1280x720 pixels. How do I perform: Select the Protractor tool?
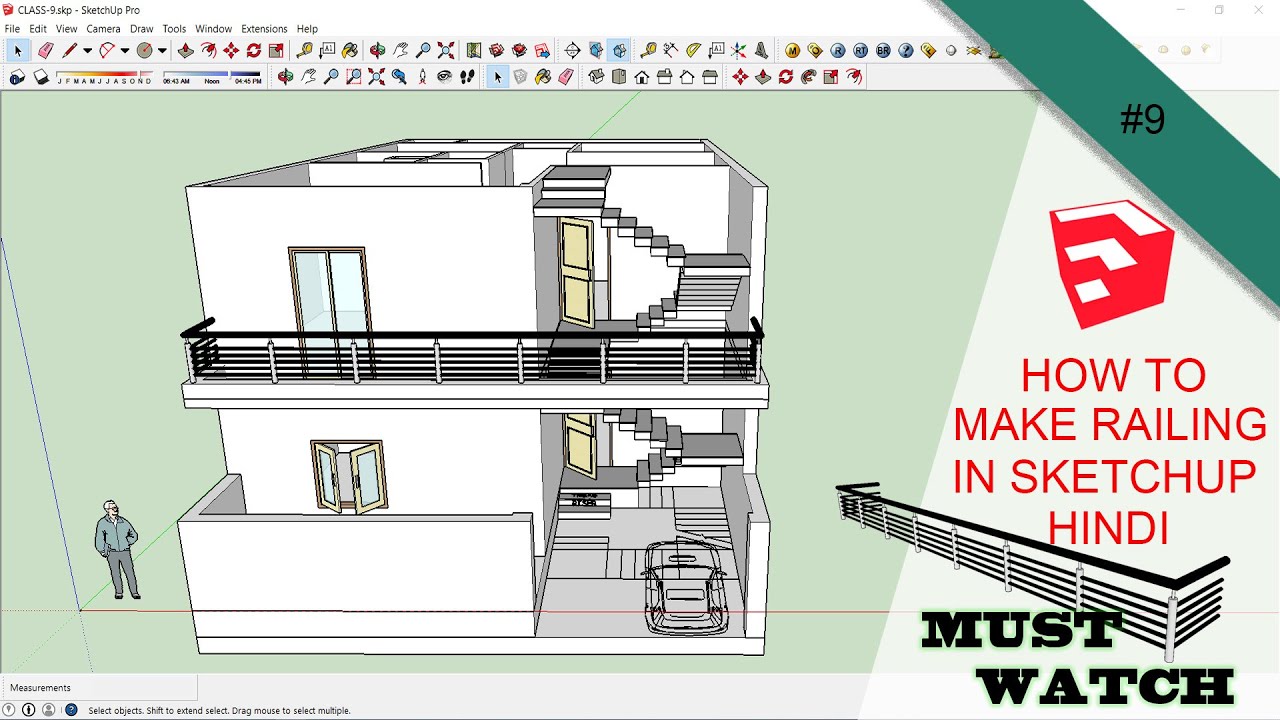693,50
